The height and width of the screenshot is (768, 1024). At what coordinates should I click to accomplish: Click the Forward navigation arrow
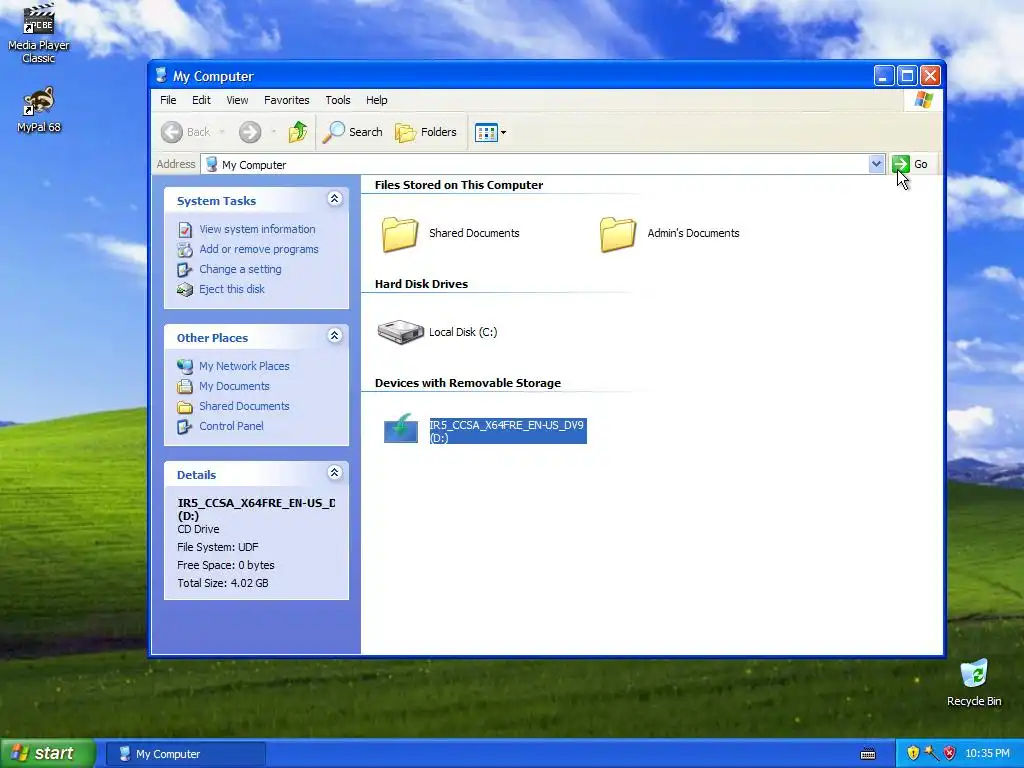click(x=249, y=132)
